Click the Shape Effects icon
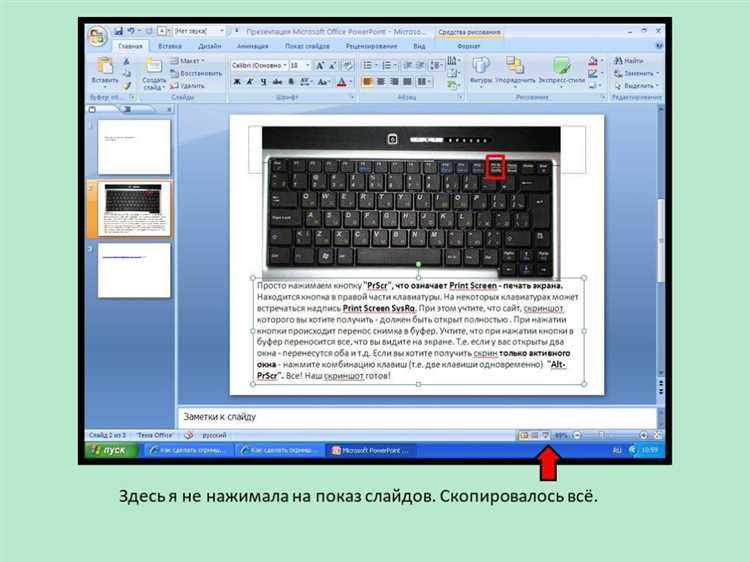The width and height of the screenshot is (750, 562). pos(593,86)
